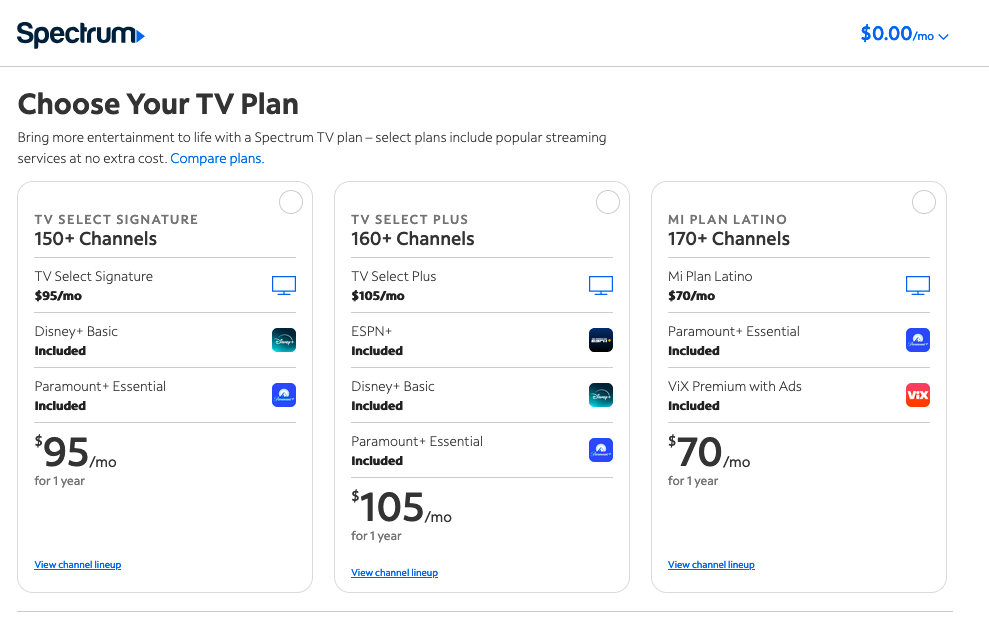View channel lineup for Mi Plan Latino
The image size is (989, 621).
coord(711,565)
